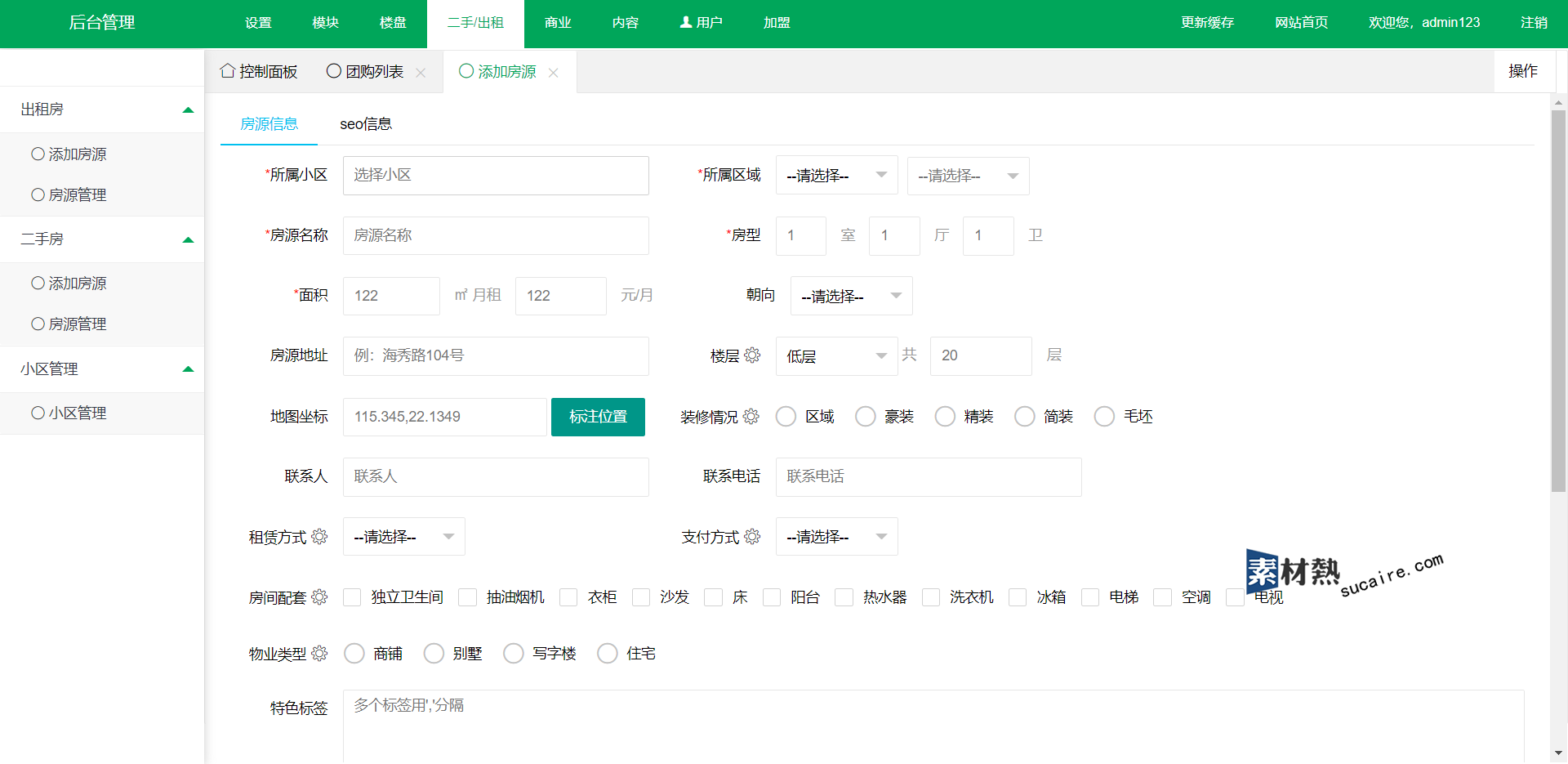1568x764 pixels.
Task: Click the 注销 logout link
Action: [x=1533, y=23]
